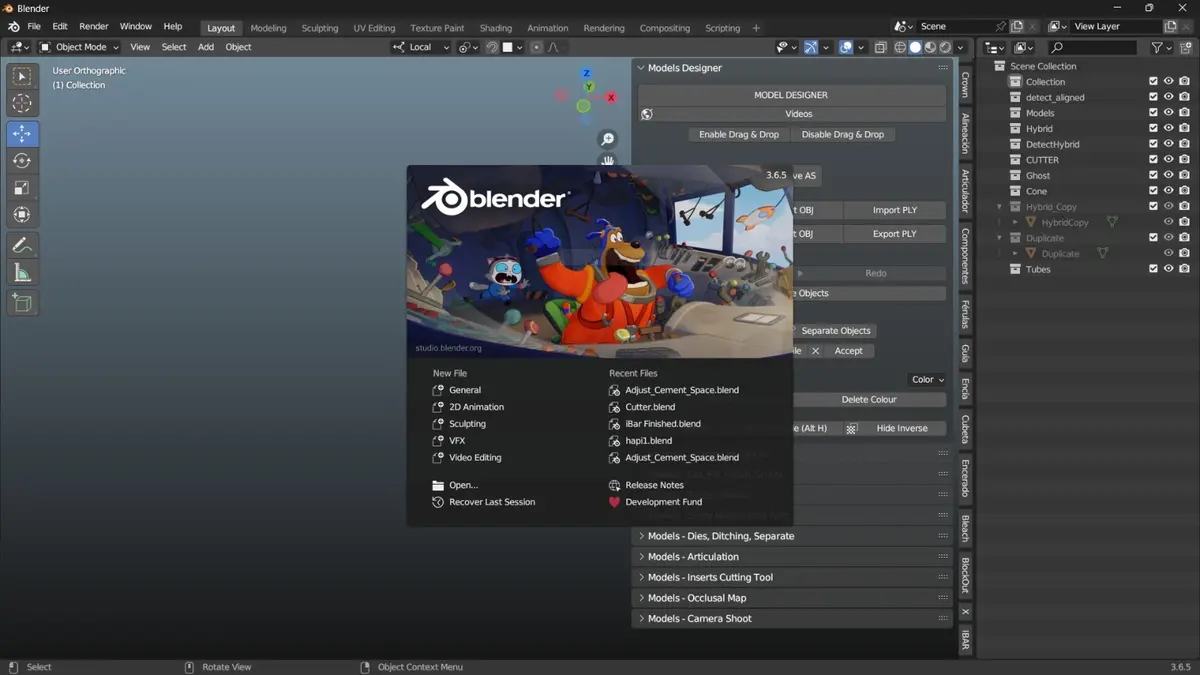
Task: Click the viewport zoom magnifier icon
Action: [x=607, y=139]
